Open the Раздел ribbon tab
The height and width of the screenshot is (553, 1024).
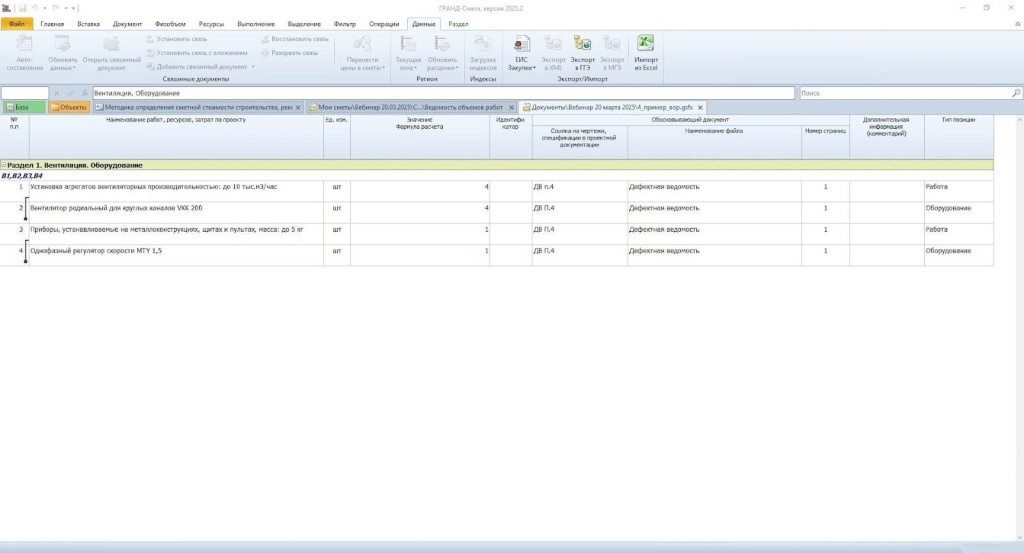458,24
